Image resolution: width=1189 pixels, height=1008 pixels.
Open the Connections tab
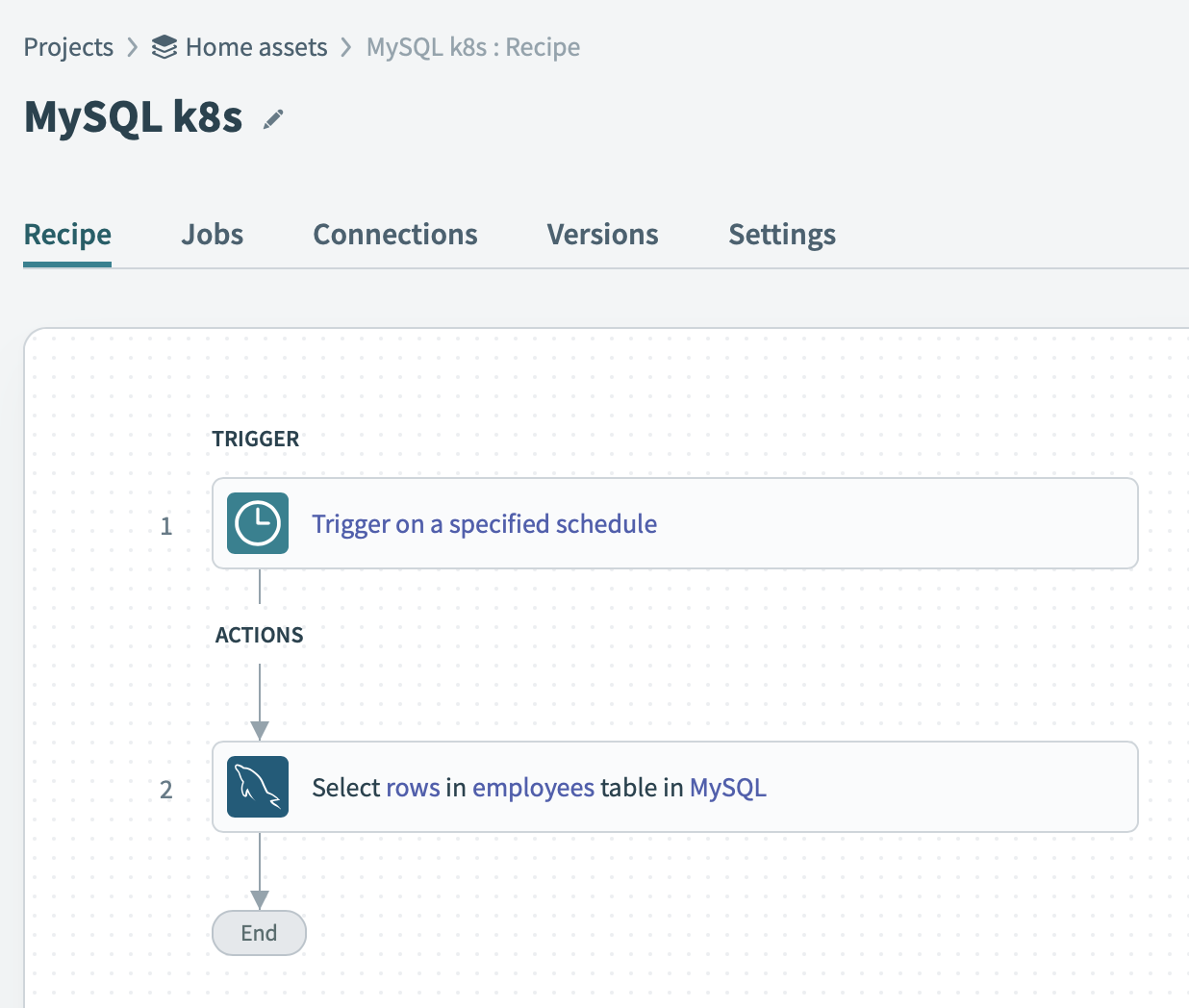(x=395, y=235)
